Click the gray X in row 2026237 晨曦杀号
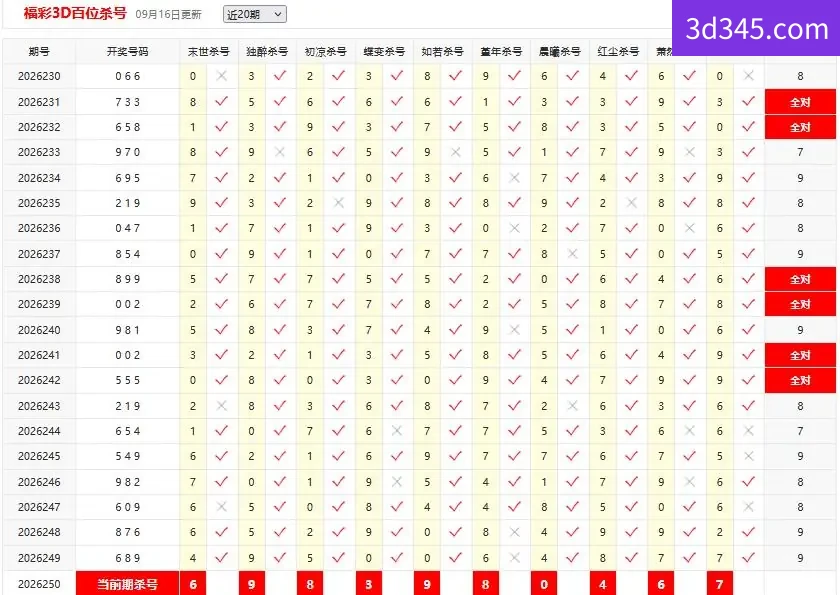Screen dimensions: 840x595 click(x=572, y=253)
